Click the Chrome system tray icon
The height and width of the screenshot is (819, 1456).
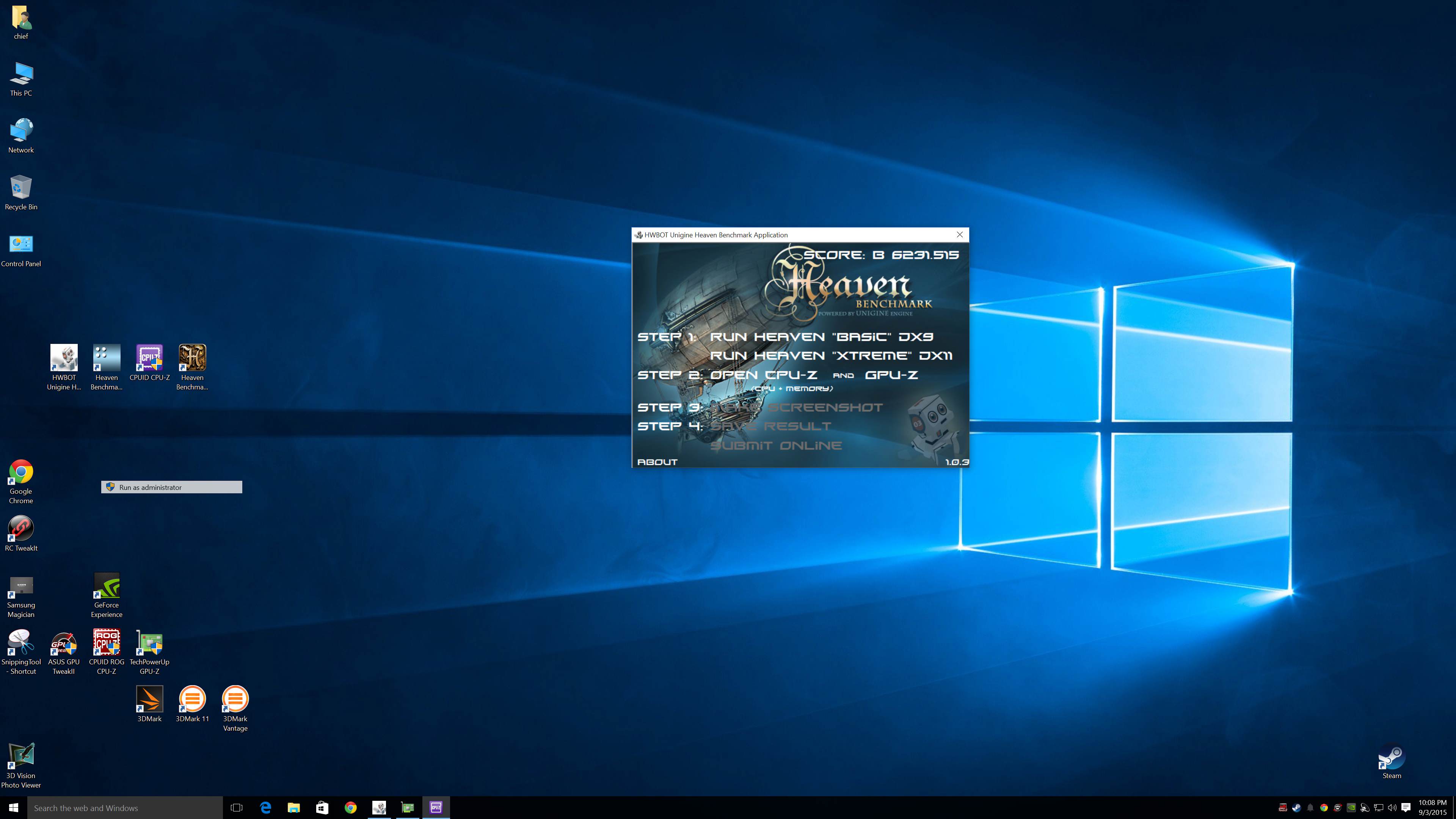point(1324,808)
